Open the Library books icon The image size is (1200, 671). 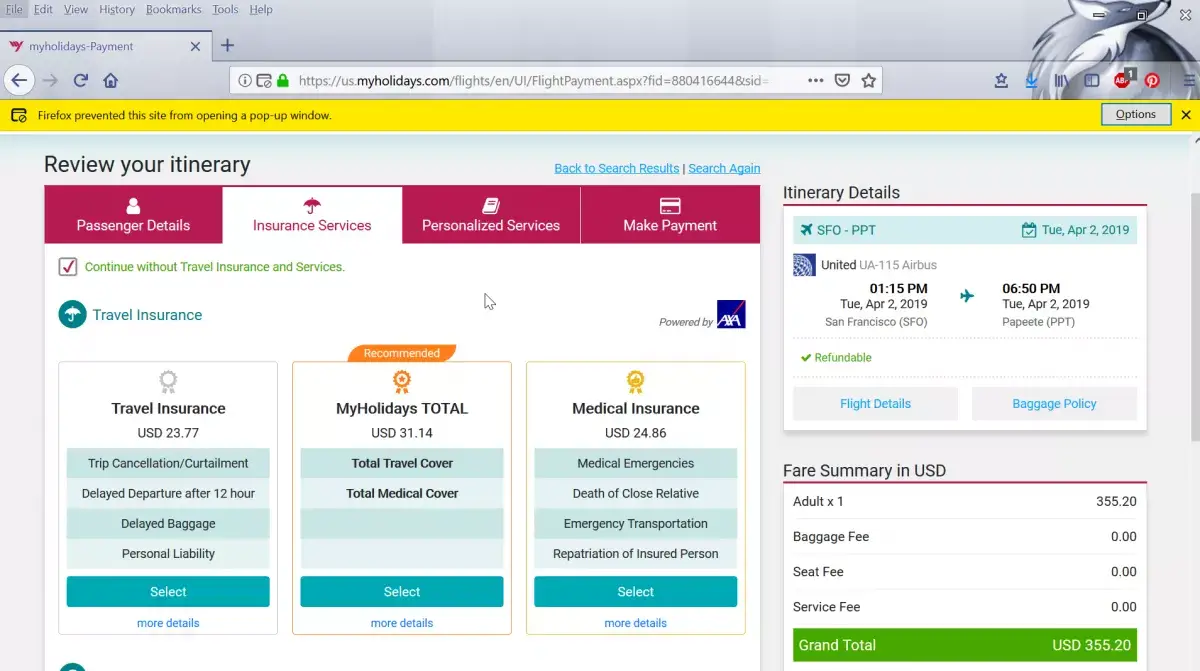(x=1062, y=80)
